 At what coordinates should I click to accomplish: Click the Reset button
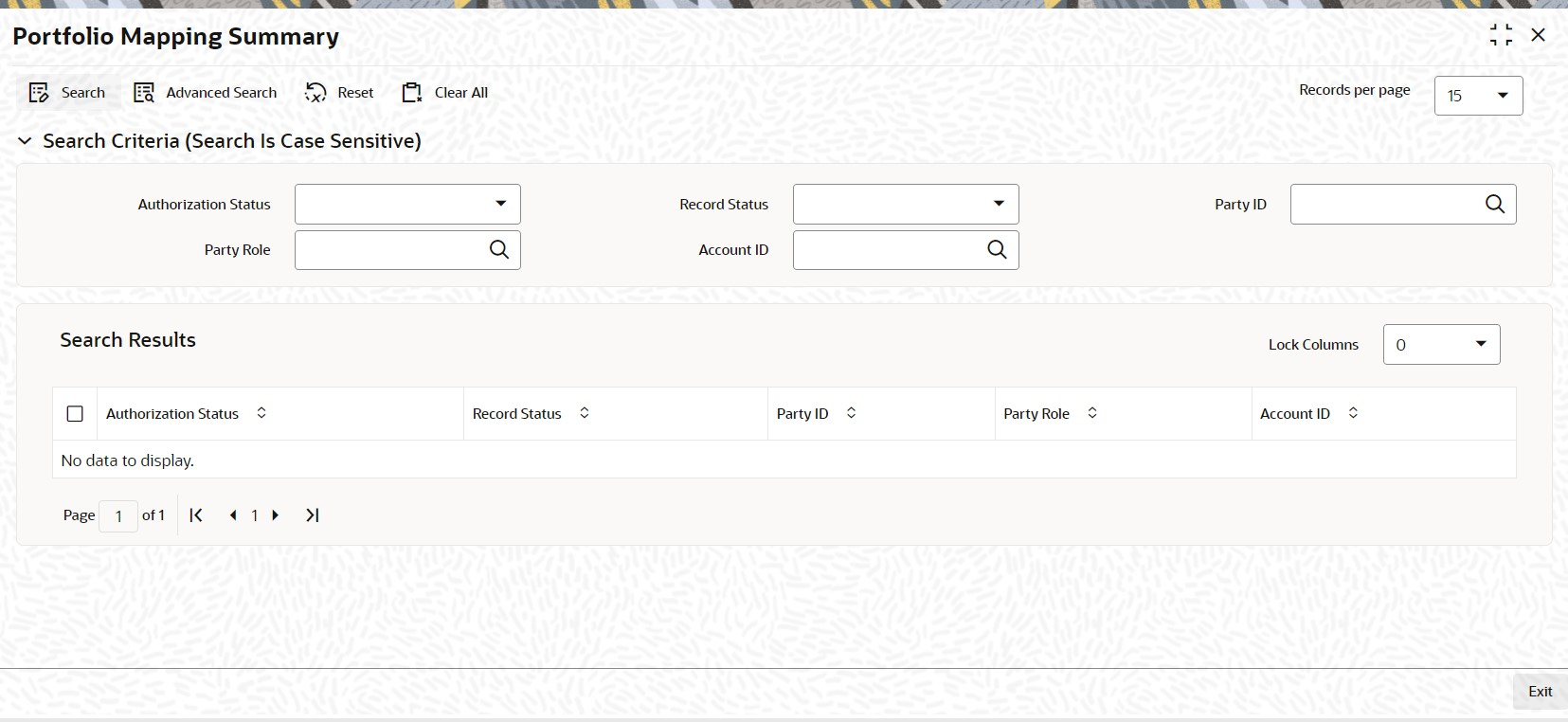pyautogui.click(x=339, y=93)
